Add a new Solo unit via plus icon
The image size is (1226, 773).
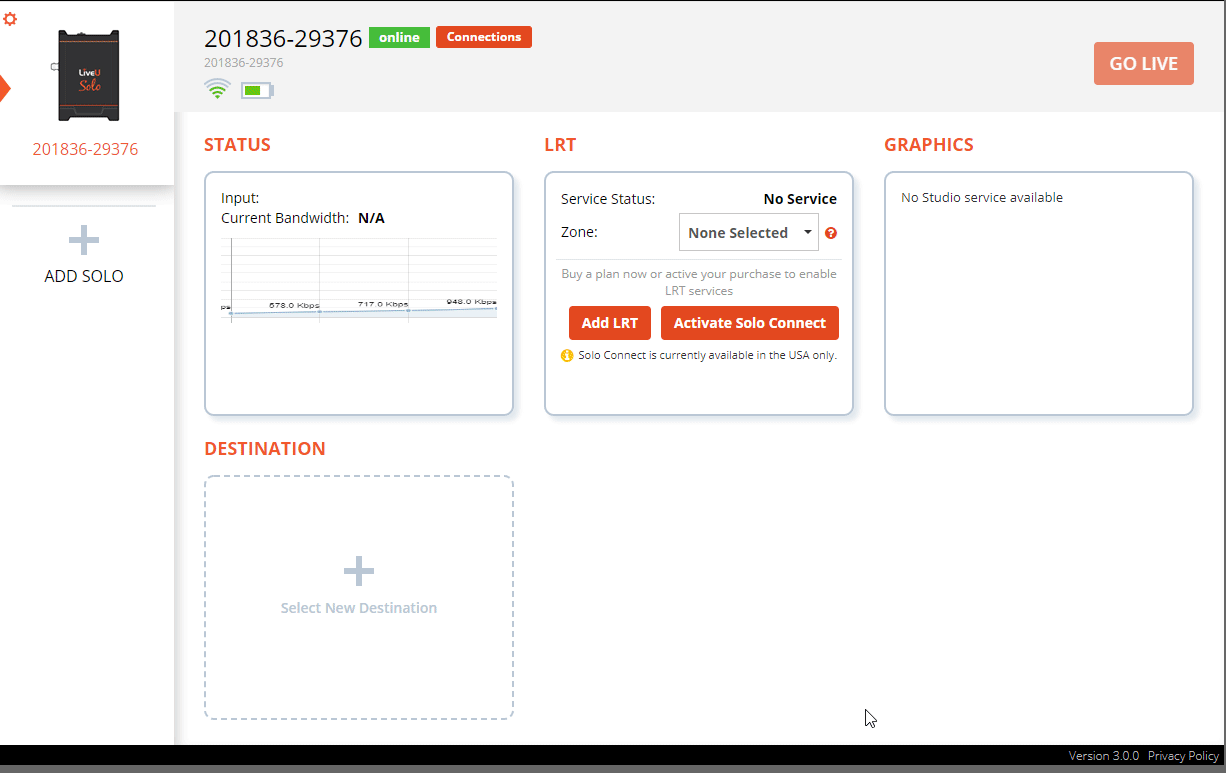tap(84, 240)
